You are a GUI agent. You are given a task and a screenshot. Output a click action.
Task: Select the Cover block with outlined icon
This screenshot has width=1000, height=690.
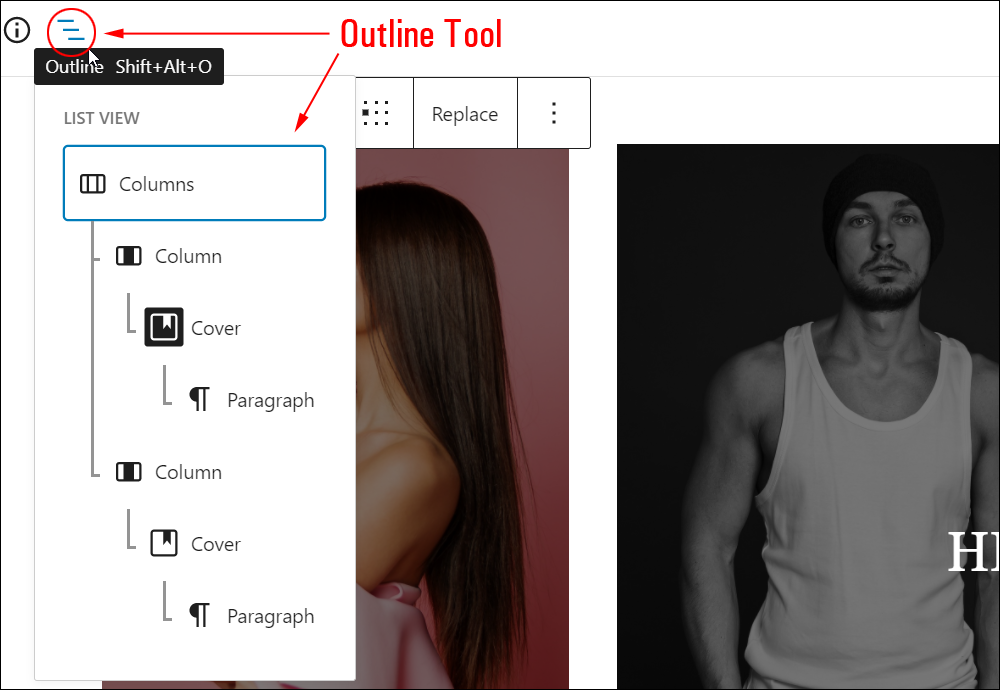(x=195, y=544)
